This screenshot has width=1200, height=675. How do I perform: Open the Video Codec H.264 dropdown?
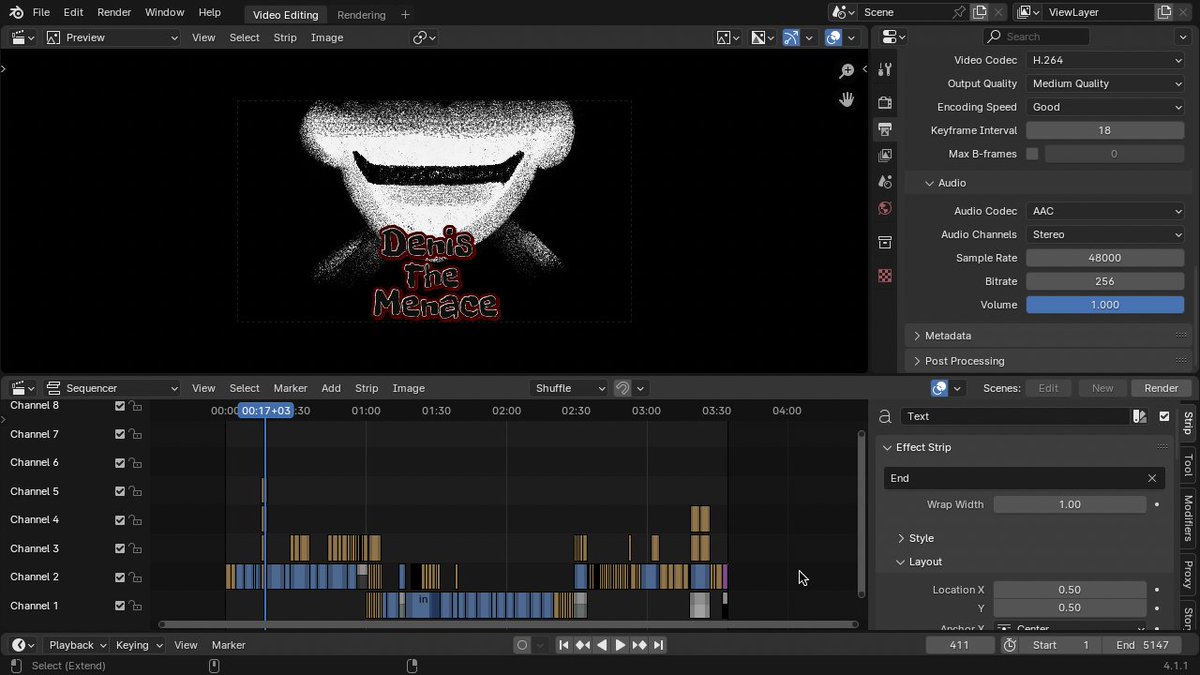1105,60
